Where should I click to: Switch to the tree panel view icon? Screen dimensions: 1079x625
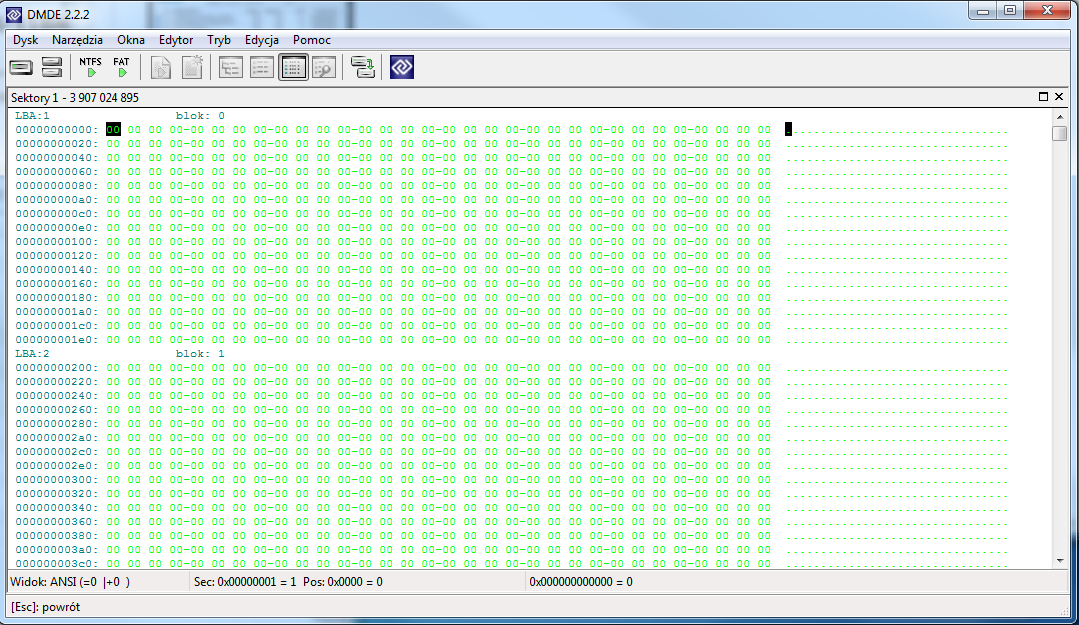point(231,67)
